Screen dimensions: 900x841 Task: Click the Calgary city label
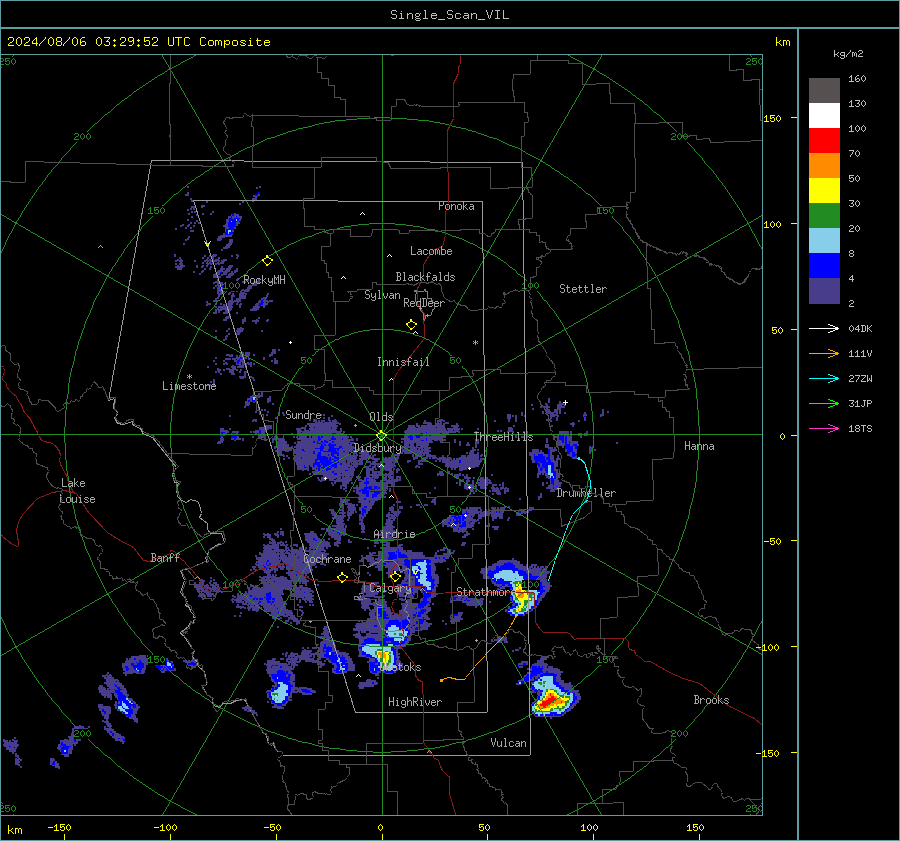point(390,588)
